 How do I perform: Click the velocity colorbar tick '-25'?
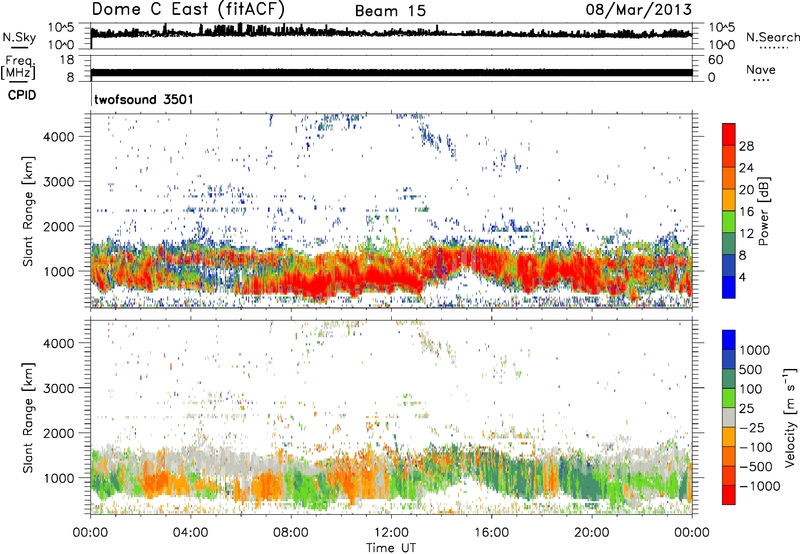752,427
